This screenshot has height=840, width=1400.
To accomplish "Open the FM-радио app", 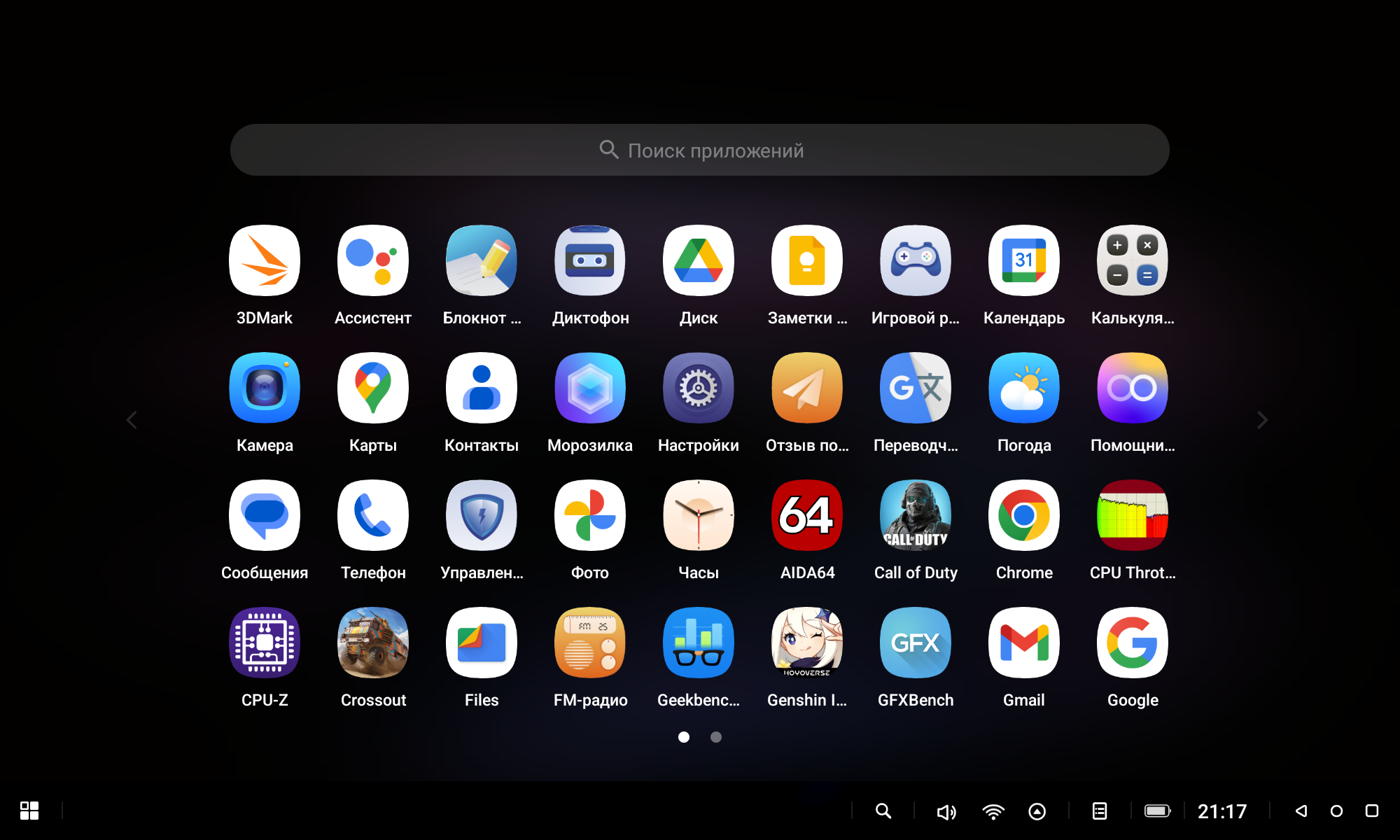I will point(590,643).
